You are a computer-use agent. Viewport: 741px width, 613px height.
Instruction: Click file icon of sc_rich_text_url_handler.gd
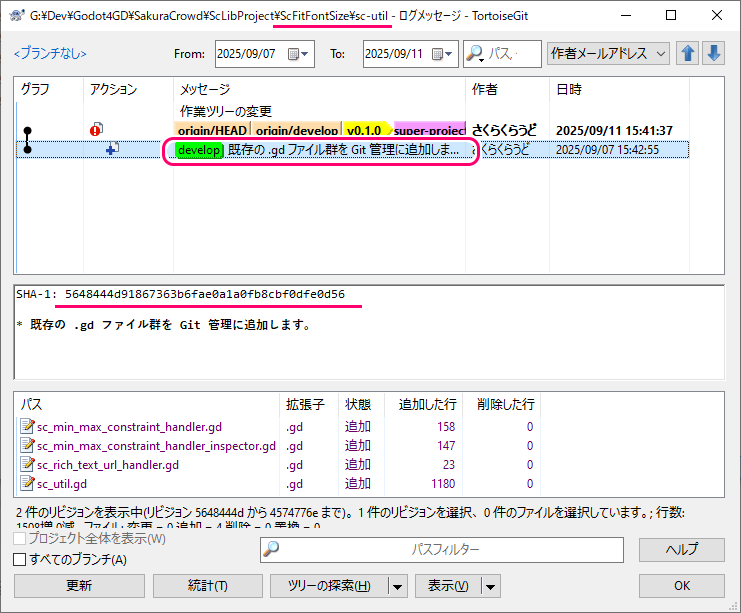point(27,465)
